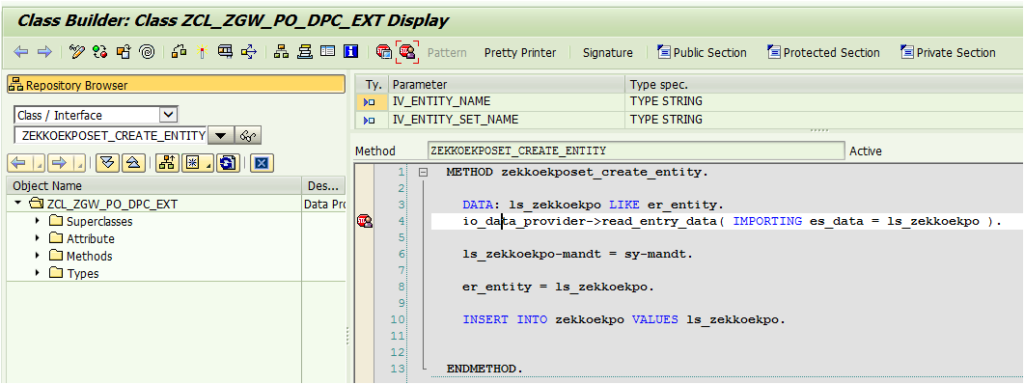Click the Activate matchstick icon

click(202, 53)
